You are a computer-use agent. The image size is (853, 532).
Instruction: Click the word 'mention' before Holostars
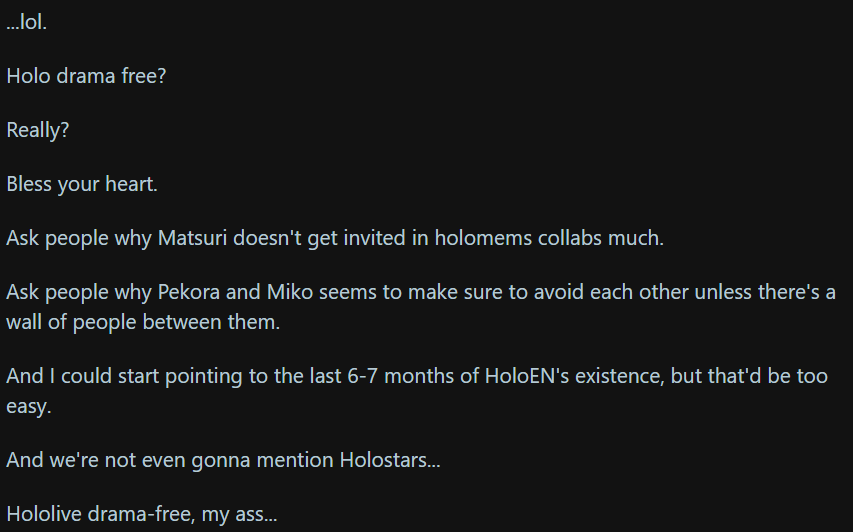(x=298, y=461)
